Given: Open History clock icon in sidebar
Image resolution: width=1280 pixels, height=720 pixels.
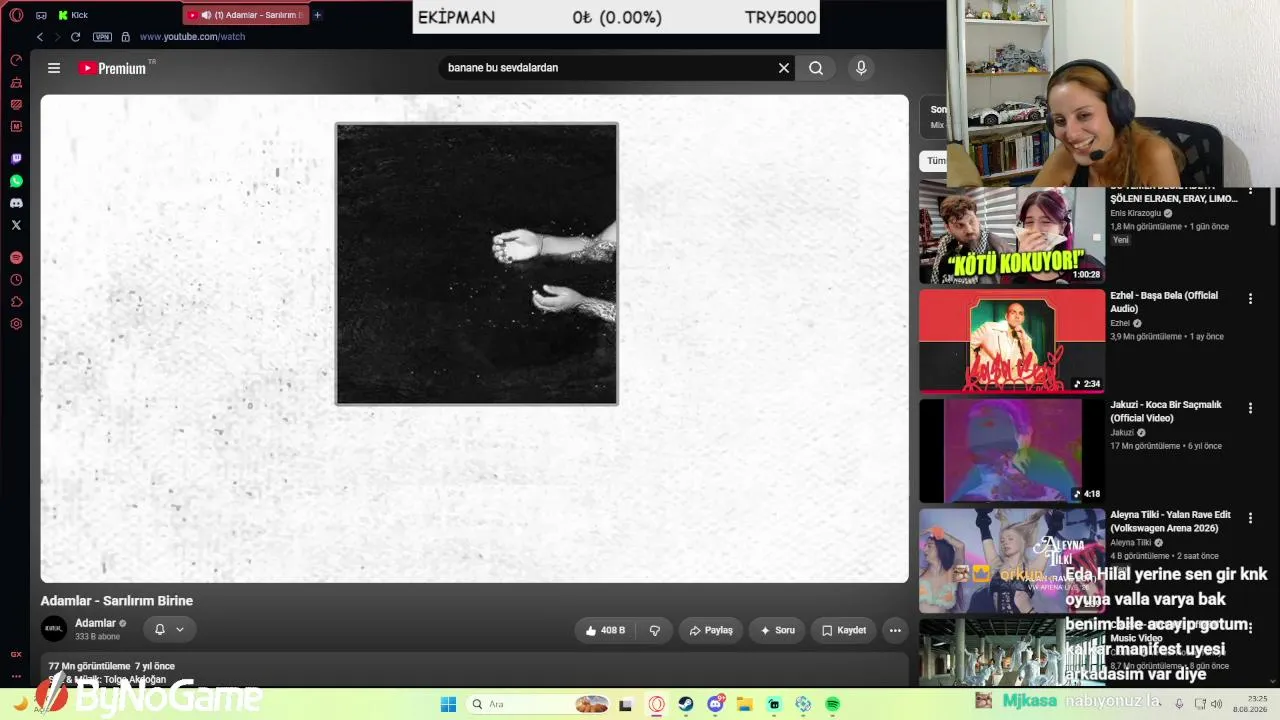Looking at the screenshot, I should click(16, 280).
